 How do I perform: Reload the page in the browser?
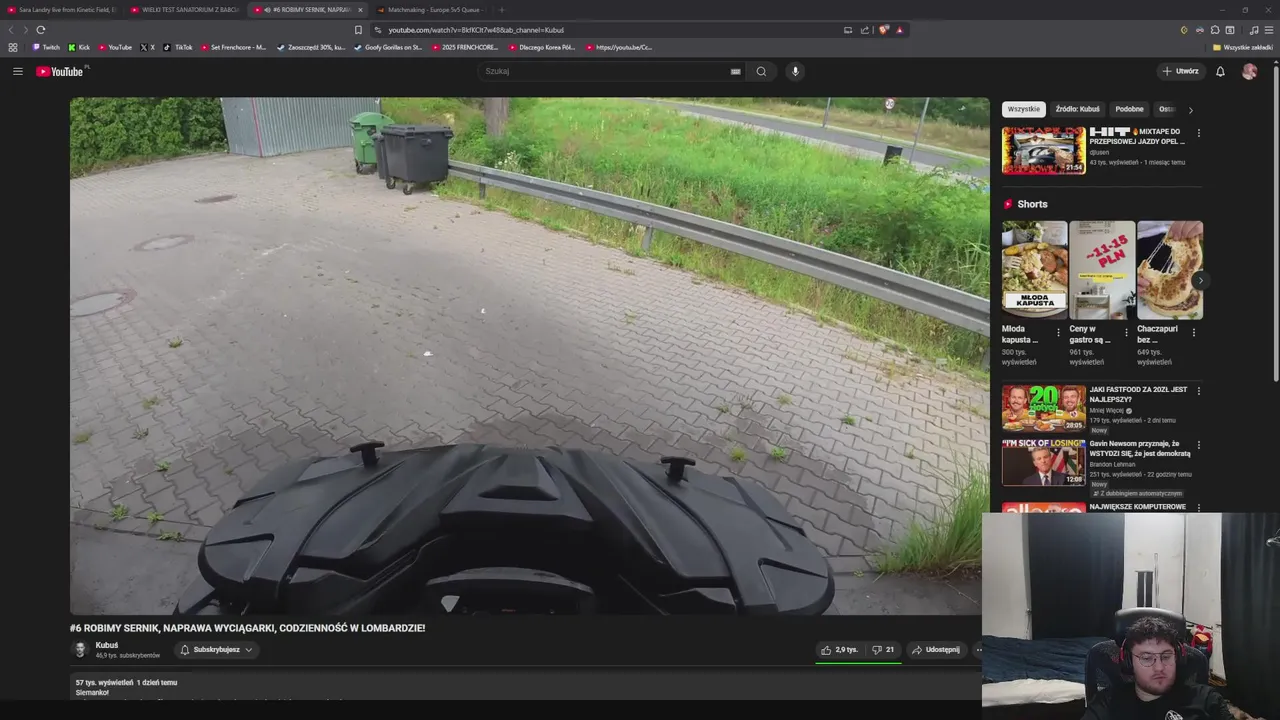tap(40, 30)
